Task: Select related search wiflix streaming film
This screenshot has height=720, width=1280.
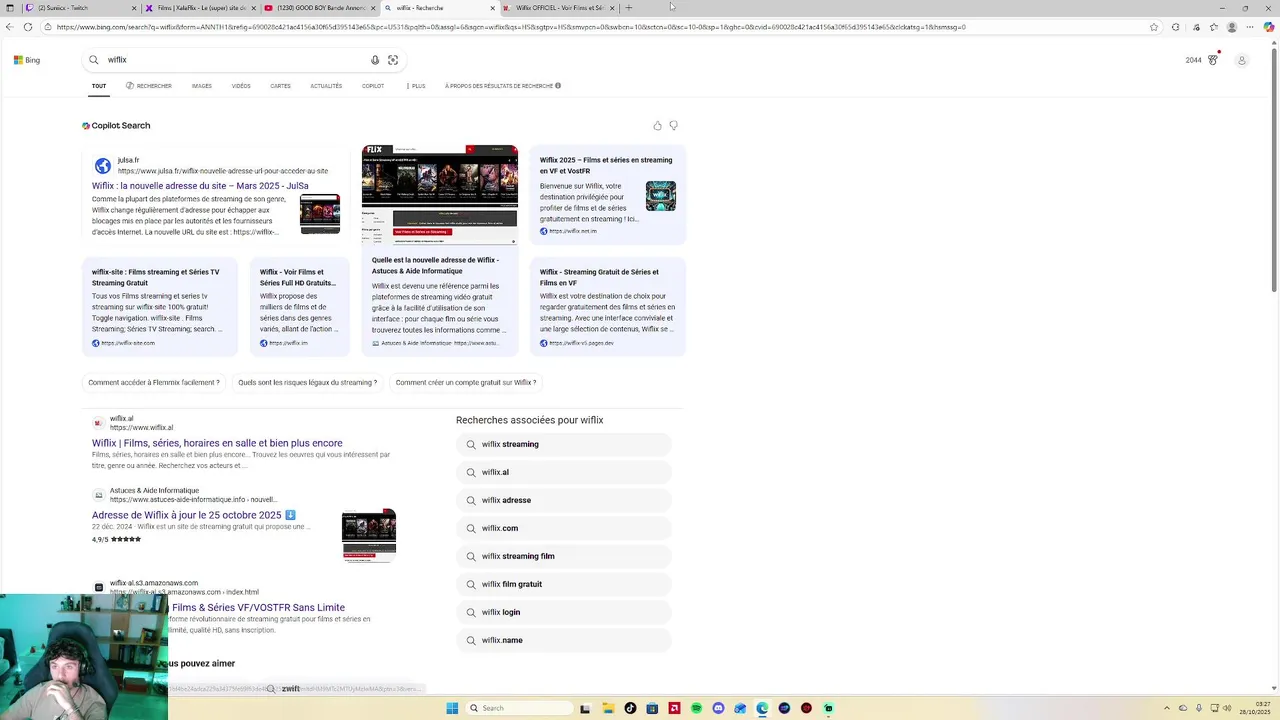Action: [564, 556]
